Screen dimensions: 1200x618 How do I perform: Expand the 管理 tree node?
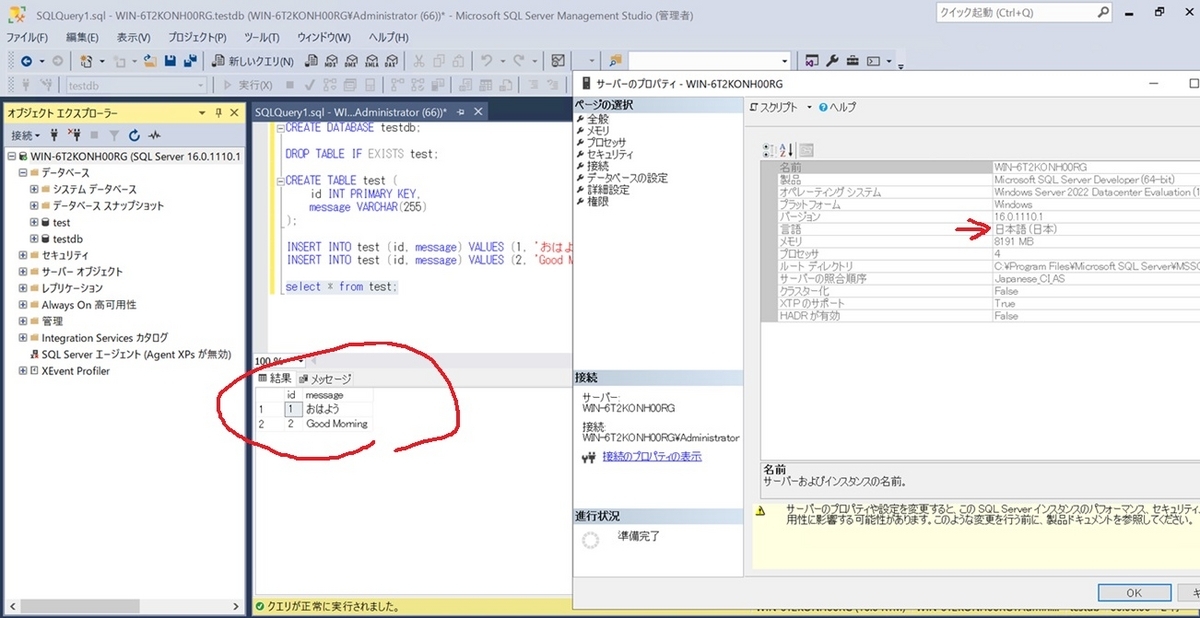coord(22,321)
